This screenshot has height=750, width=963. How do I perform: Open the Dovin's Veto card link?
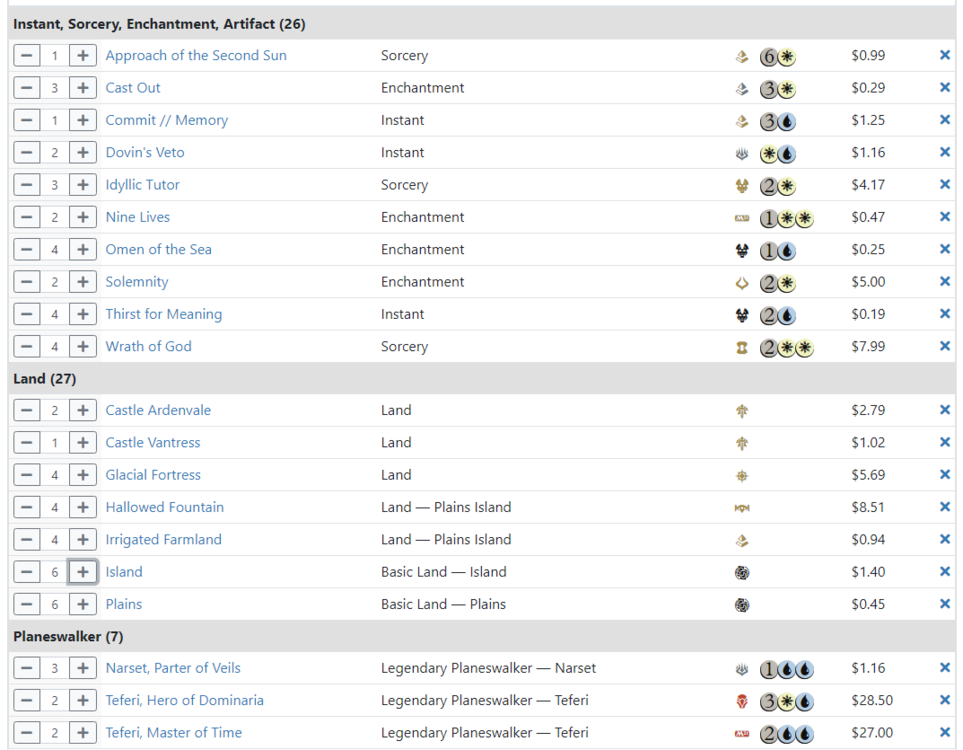coord(145,153)
